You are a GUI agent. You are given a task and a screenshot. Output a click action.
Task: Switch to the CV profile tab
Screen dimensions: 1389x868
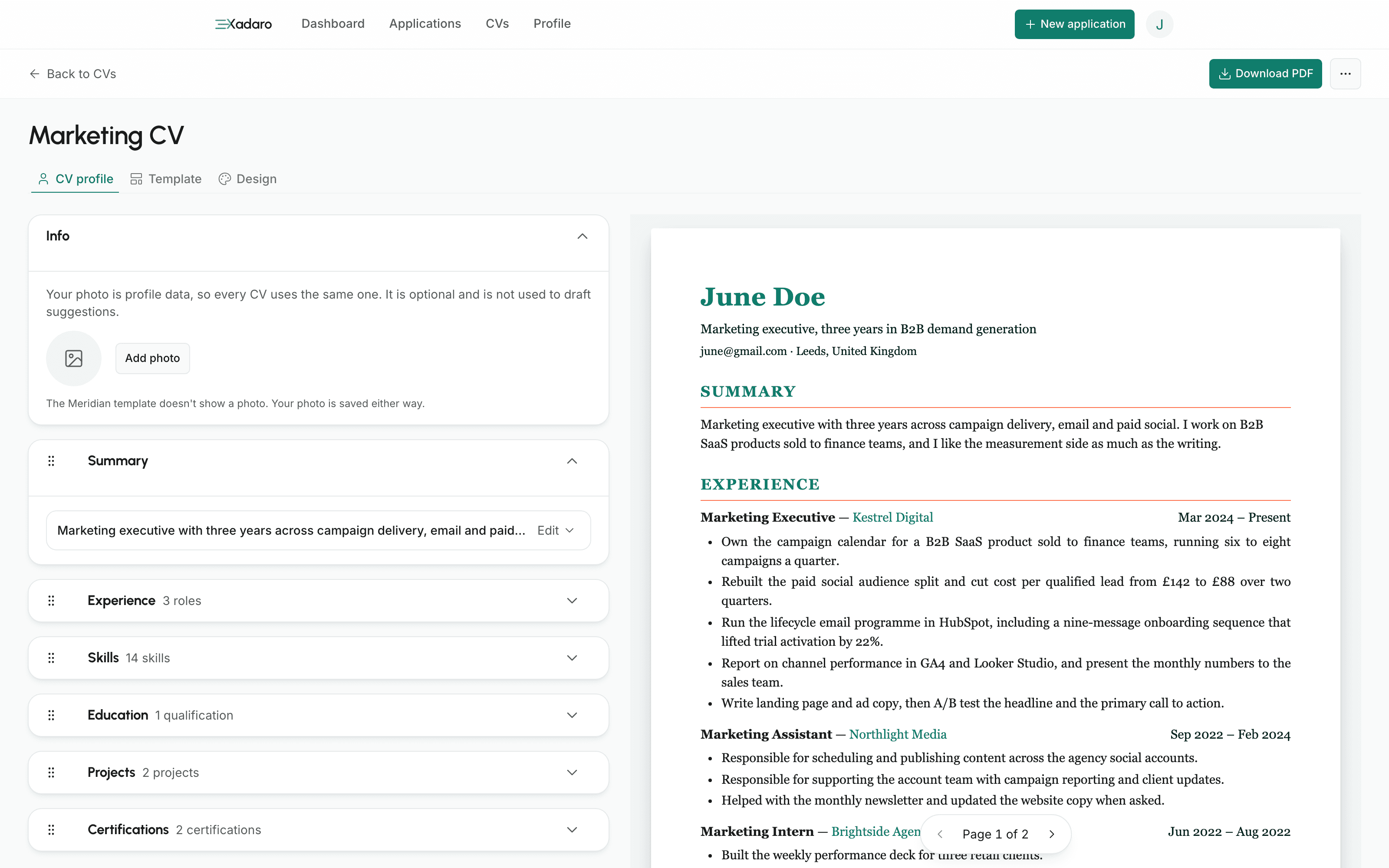[75, 179]
